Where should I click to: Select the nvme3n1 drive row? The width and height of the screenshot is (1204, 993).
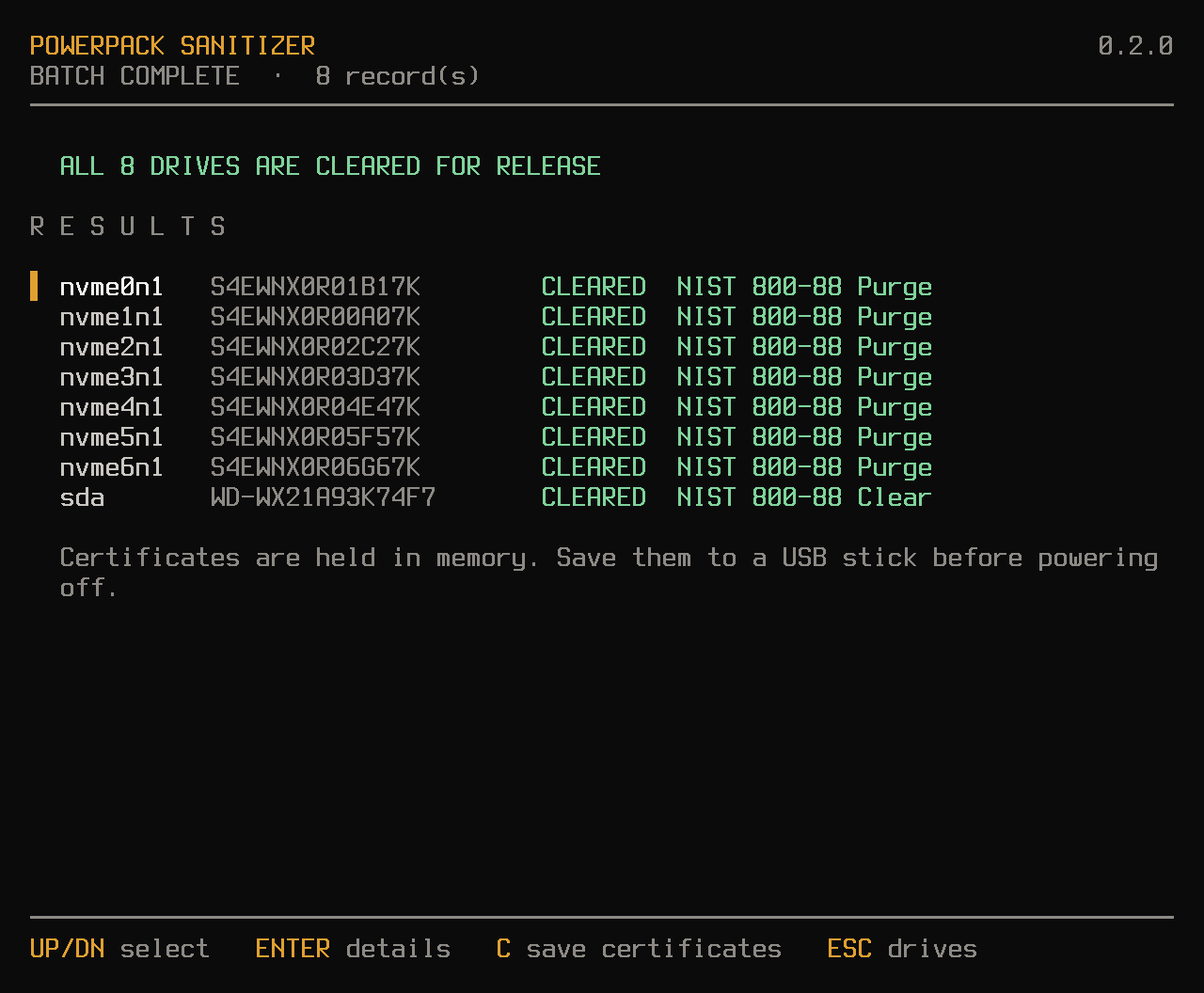[602, 376]
